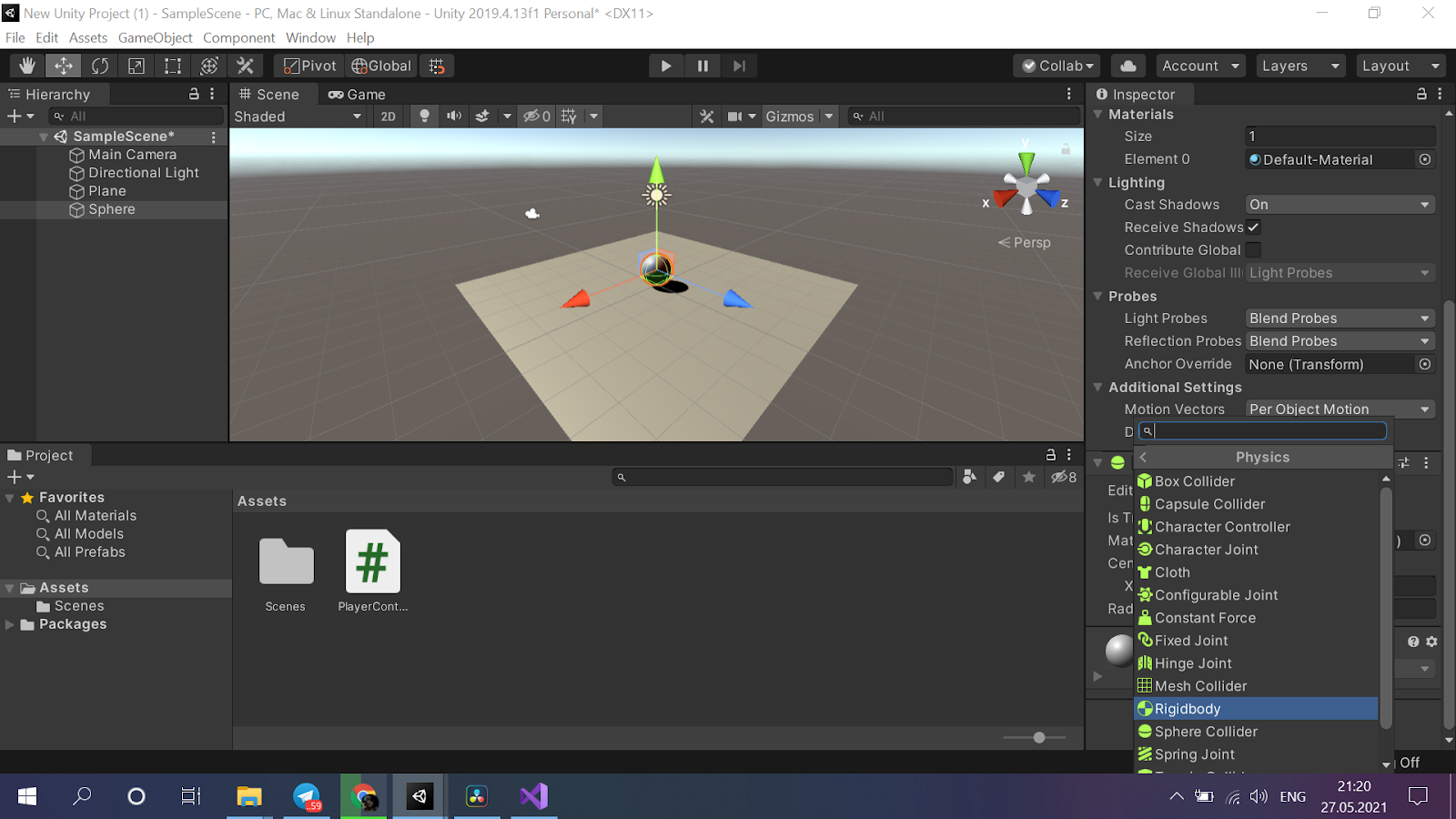Click the Pause button
The width and height of the screenshot is (1456, 819).
coord(703,66)
